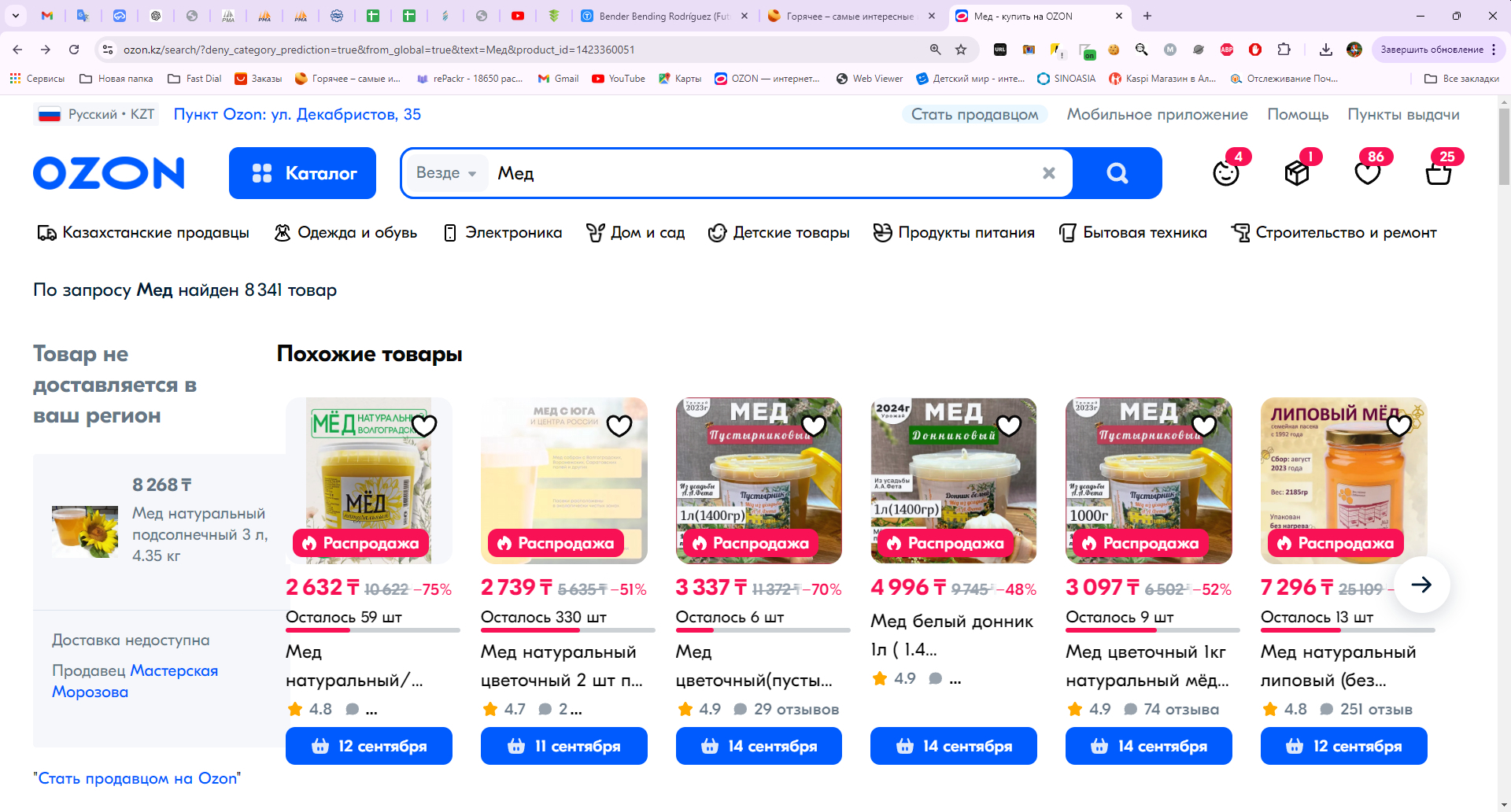Open the Новая папка bookmarks folder
Image resolution: width=1511 pixels, height=812 pixels.
coord(116,79)
